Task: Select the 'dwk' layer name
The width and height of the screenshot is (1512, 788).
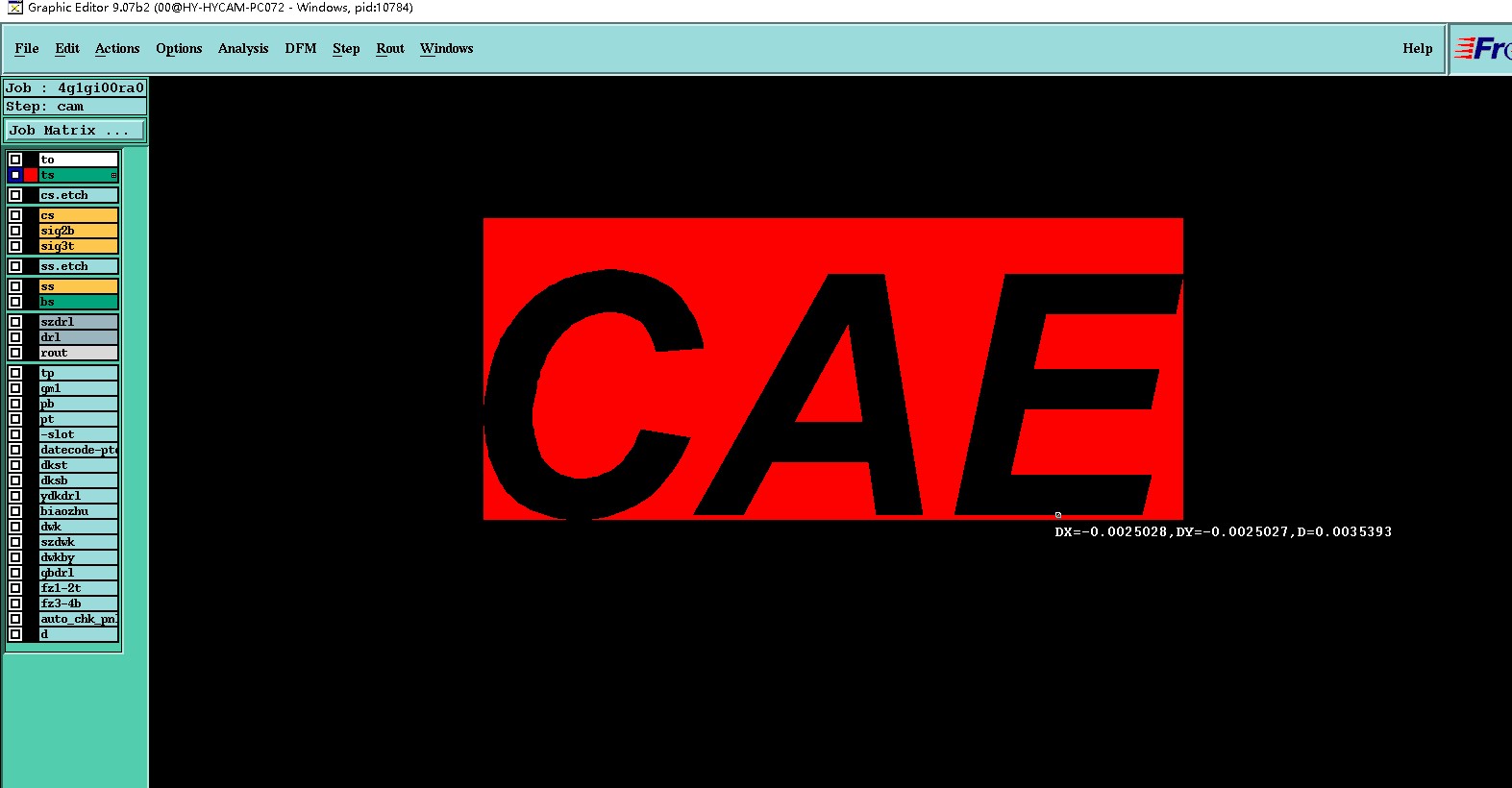Action: tap(79, 527)
